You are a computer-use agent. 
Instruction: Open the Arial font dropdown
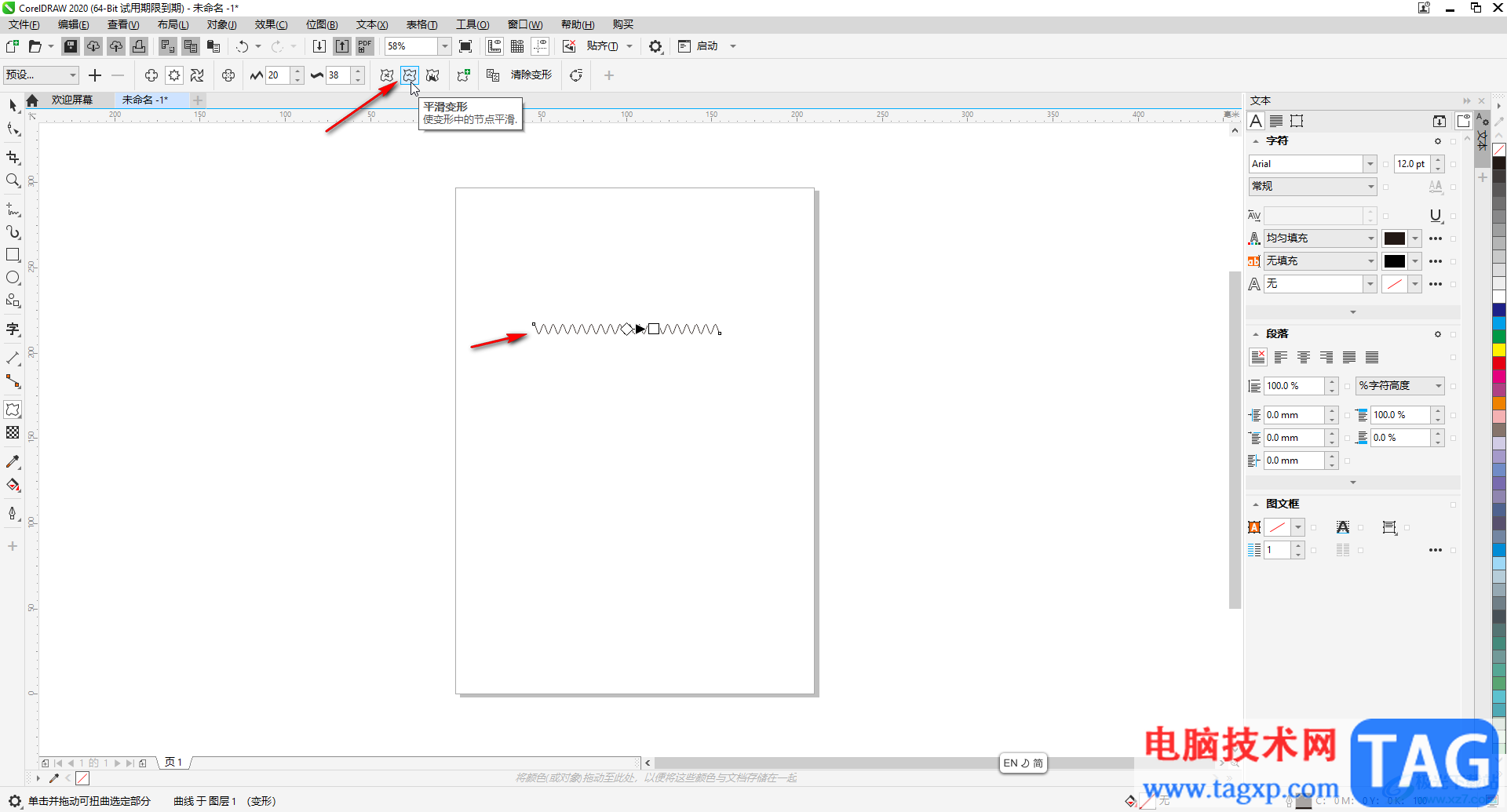(1370, 164)
